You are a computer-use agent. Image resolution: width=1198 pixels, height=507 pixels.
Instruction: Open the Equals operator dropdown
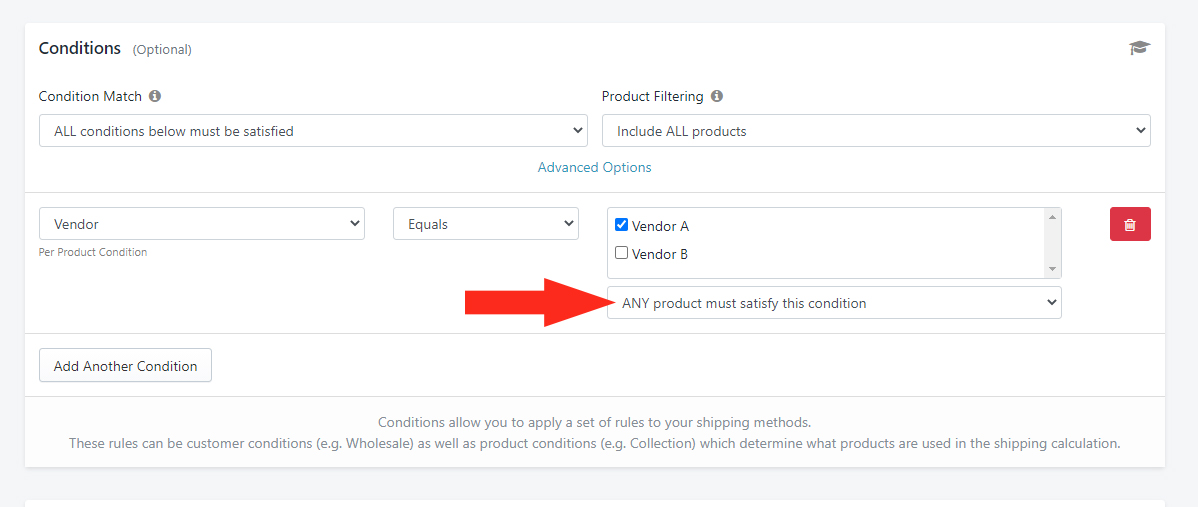click(486, 224)
